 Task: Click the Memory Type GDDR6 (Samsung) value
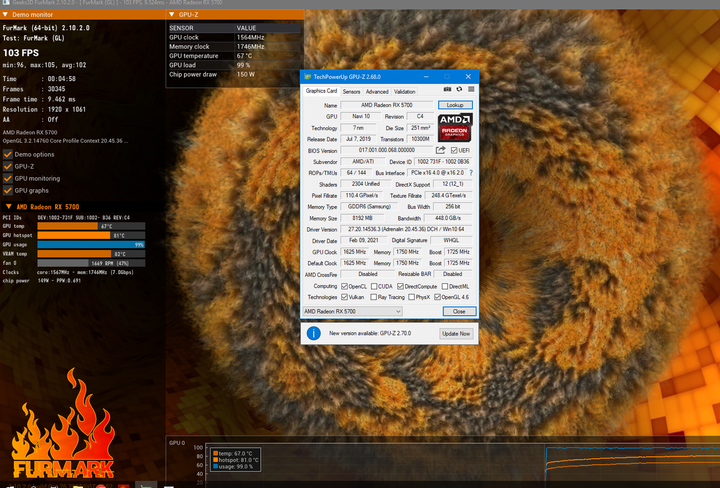[x=370, y=207]
